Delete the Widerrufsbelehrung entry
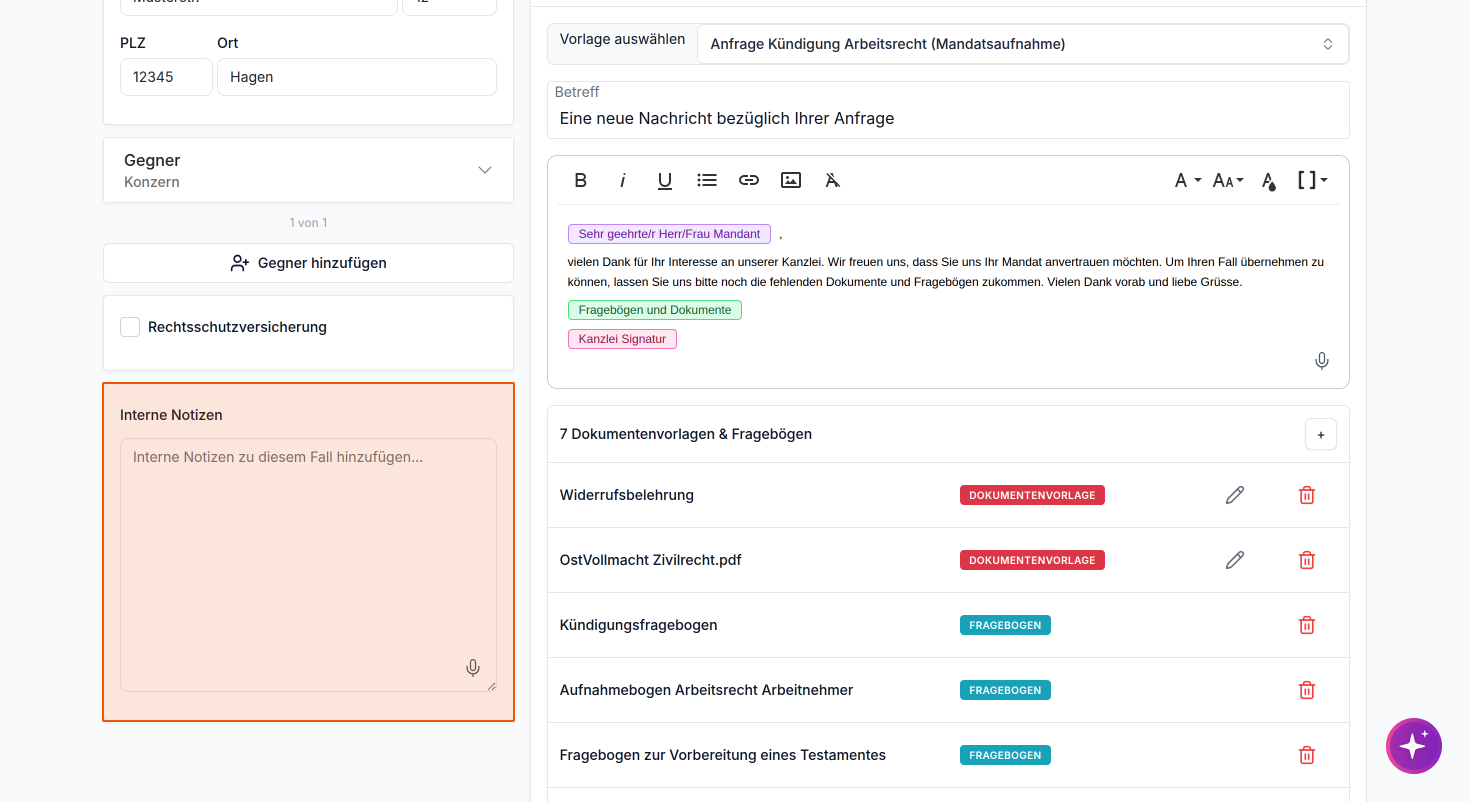This screenshot has width=1470, height=802. pyautogui.click(x=1306, y=495)
